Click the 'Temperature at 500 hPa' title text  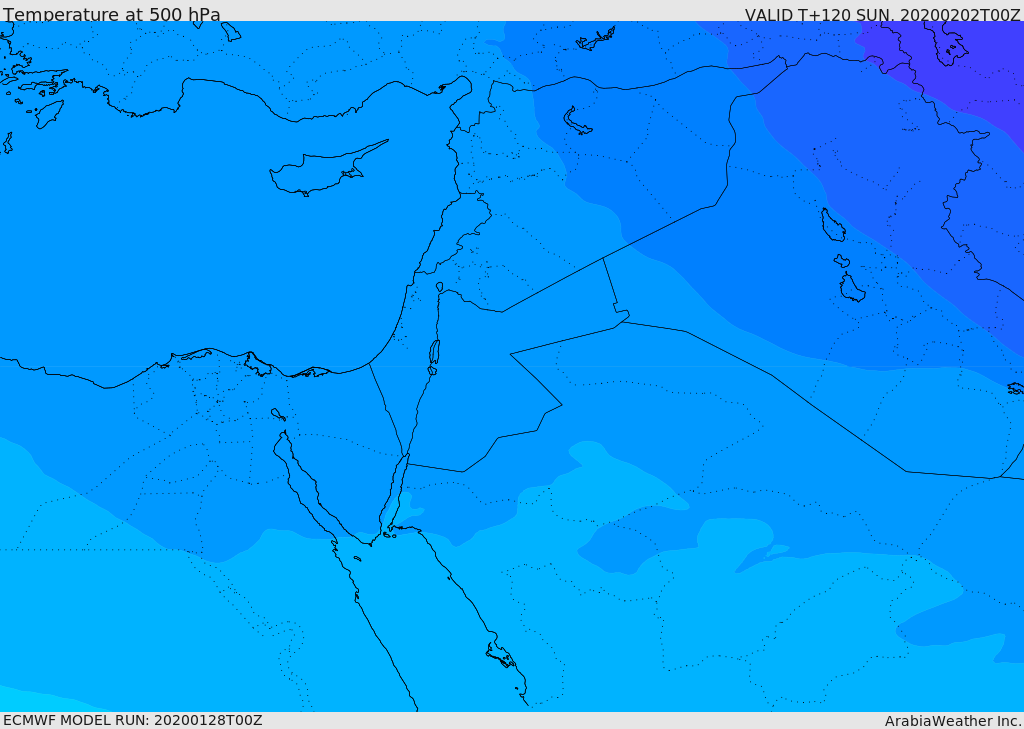click(112, 14)
